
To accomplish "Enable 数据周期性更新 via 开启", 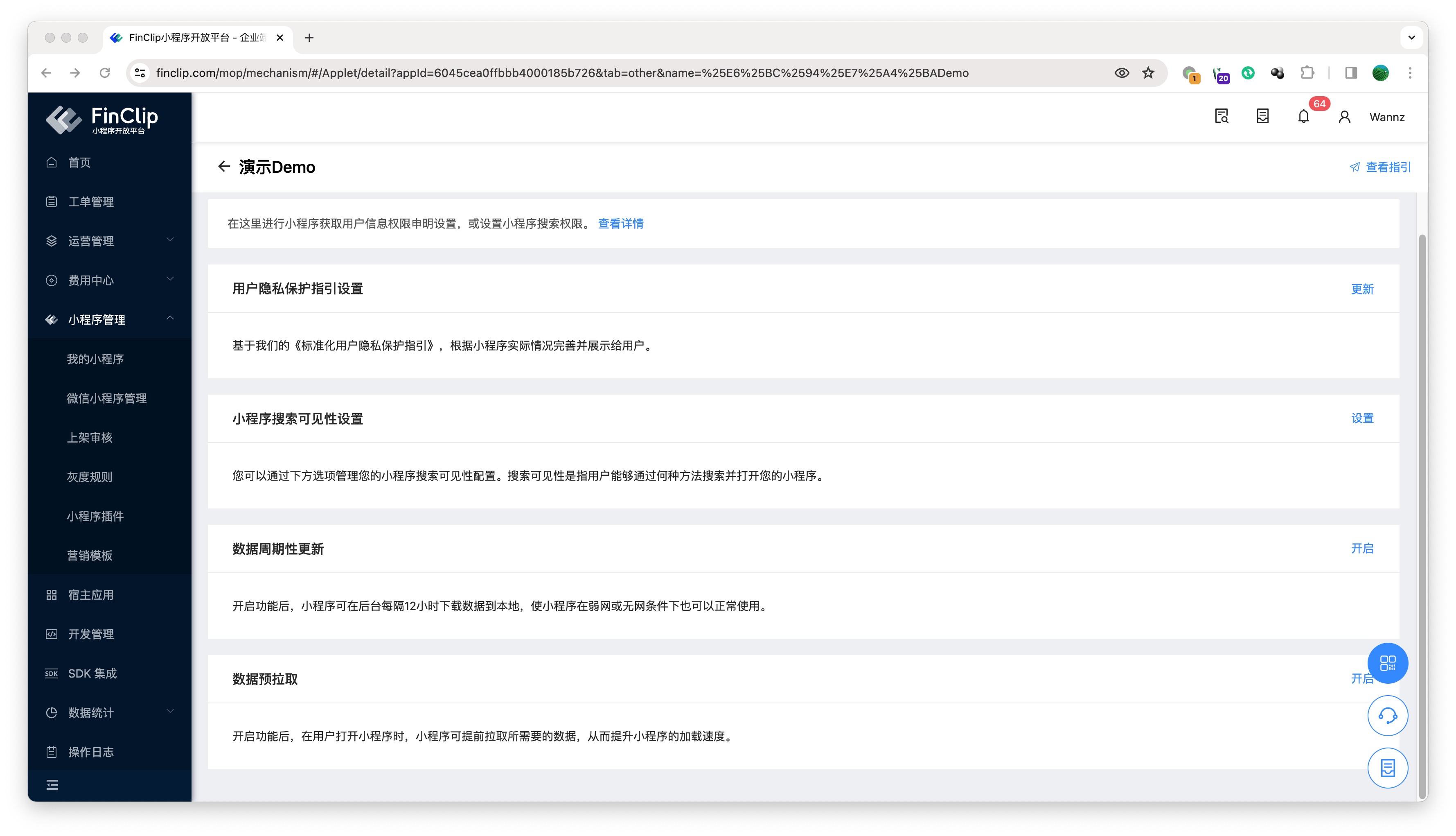I will pos(1361,548).
